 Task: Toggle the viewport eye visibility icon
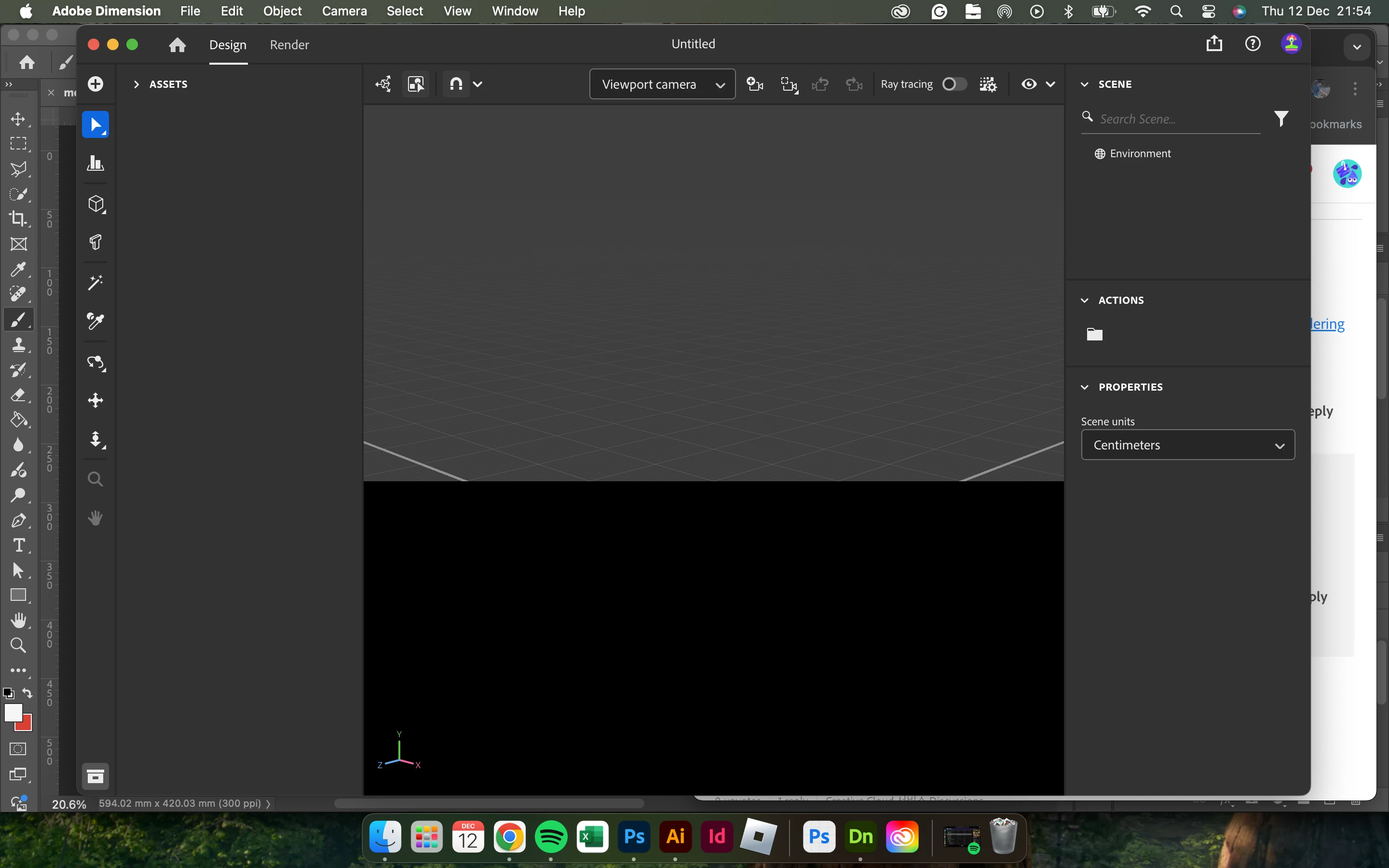[x=1029, y=84]
